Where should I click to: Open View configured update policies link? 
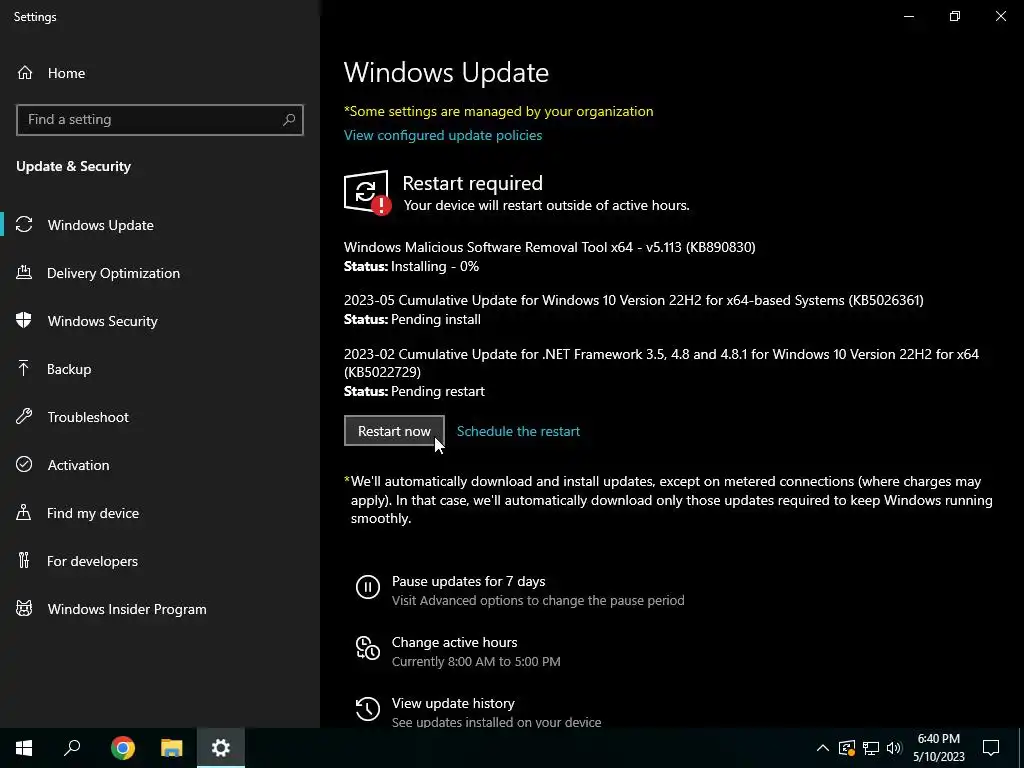(443, 135)
